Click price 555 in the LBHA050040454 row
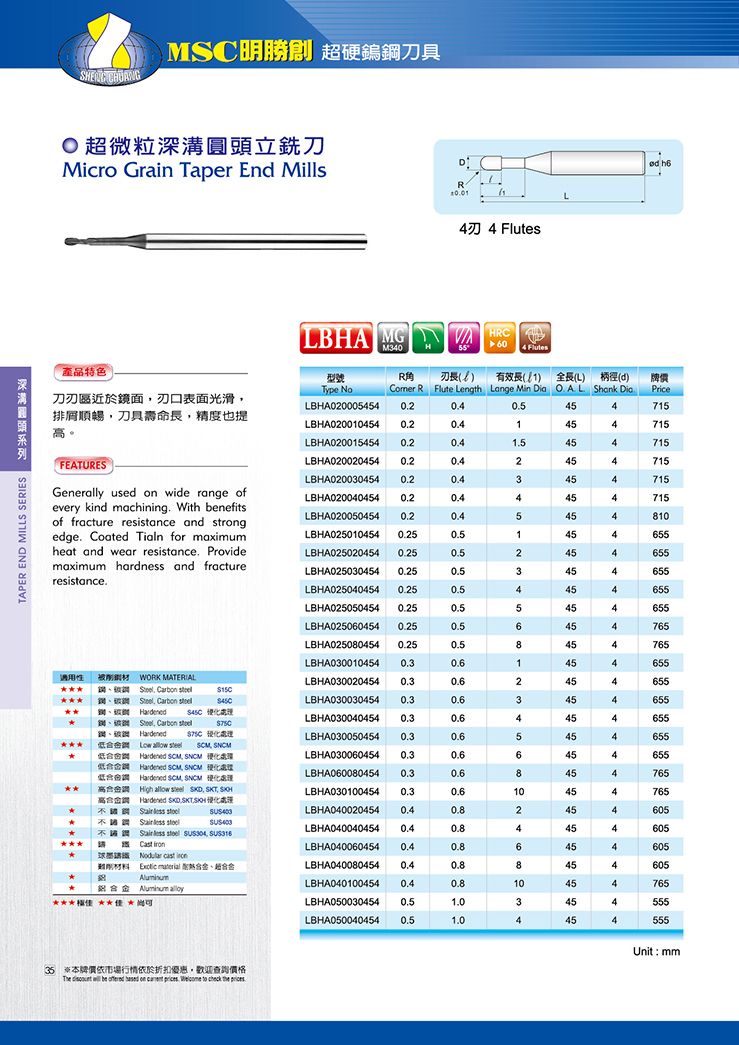739x1045 pixels. coord(661,920)
